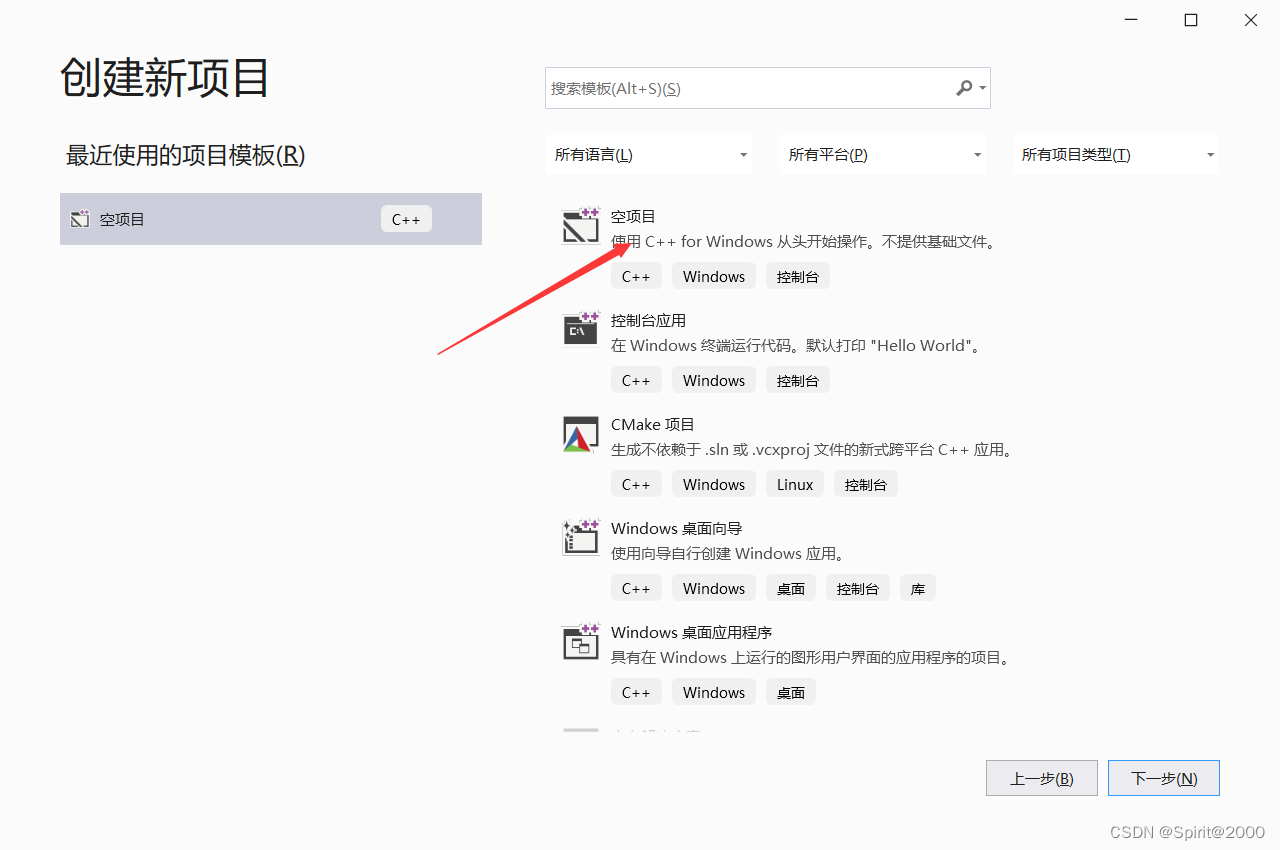Image resolution: width=1280 pixels, height=850 pixels.
Task: Click the 桌面 tag under Windows 桌面向导
Action: (791, 588)
